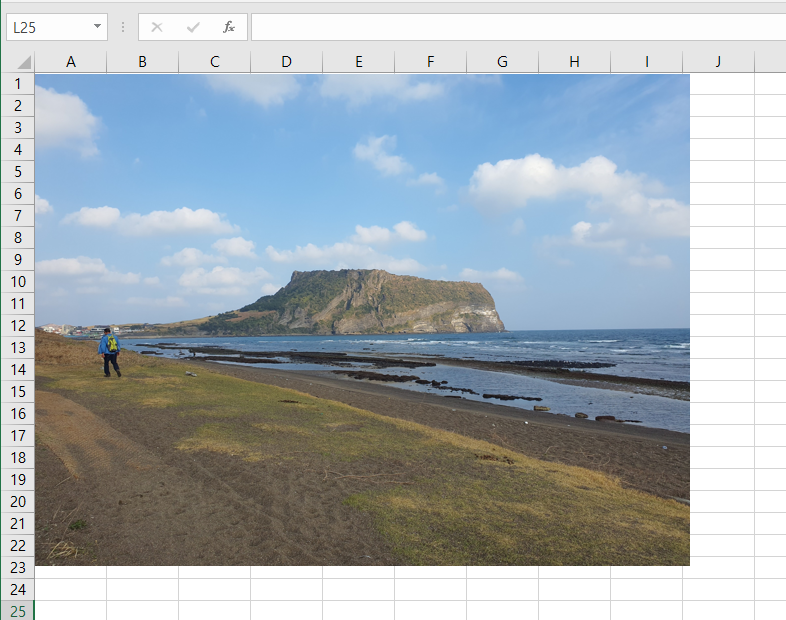
Task: Select row 1 header
Action: [18, 84]
